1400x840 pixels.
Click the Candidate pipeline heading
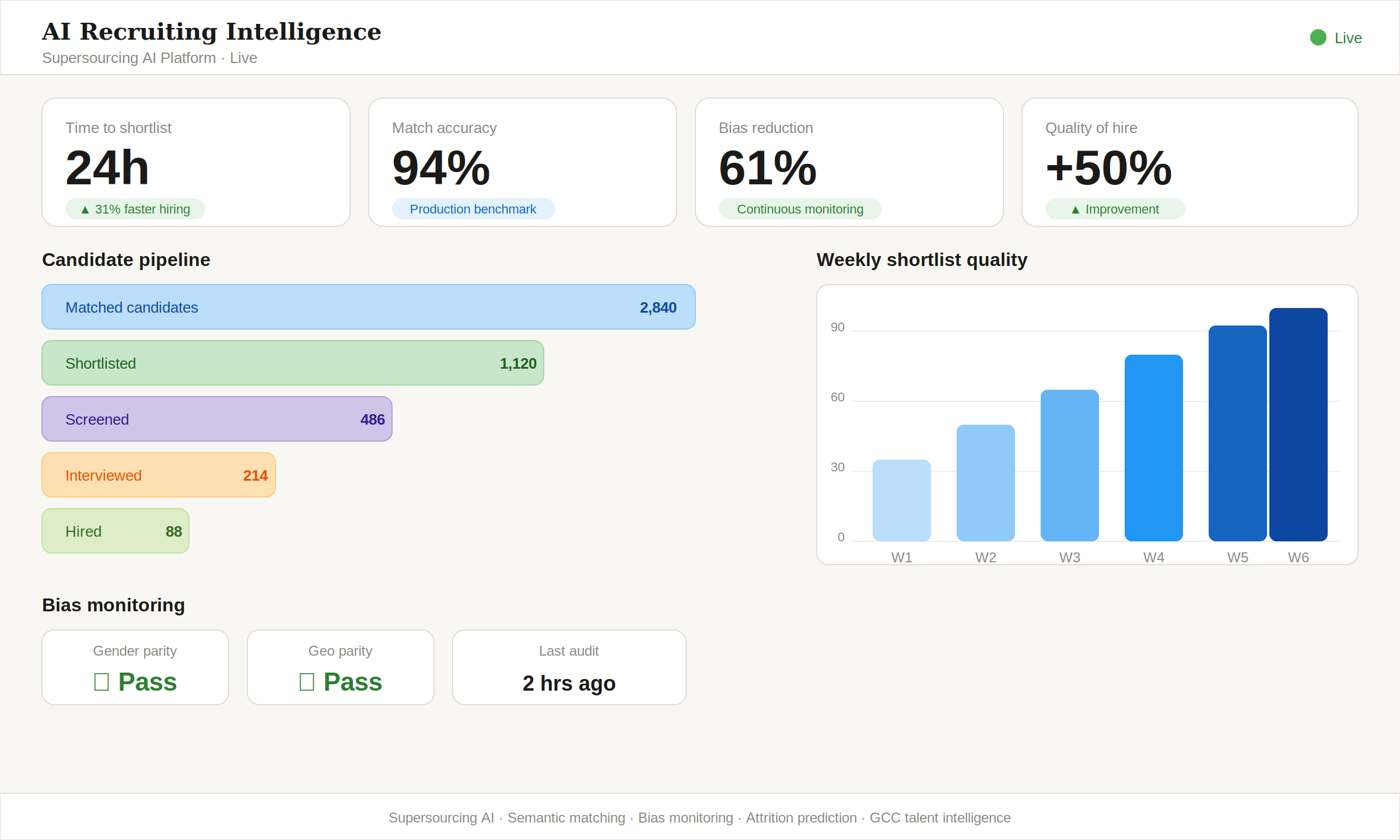point(126,260)
